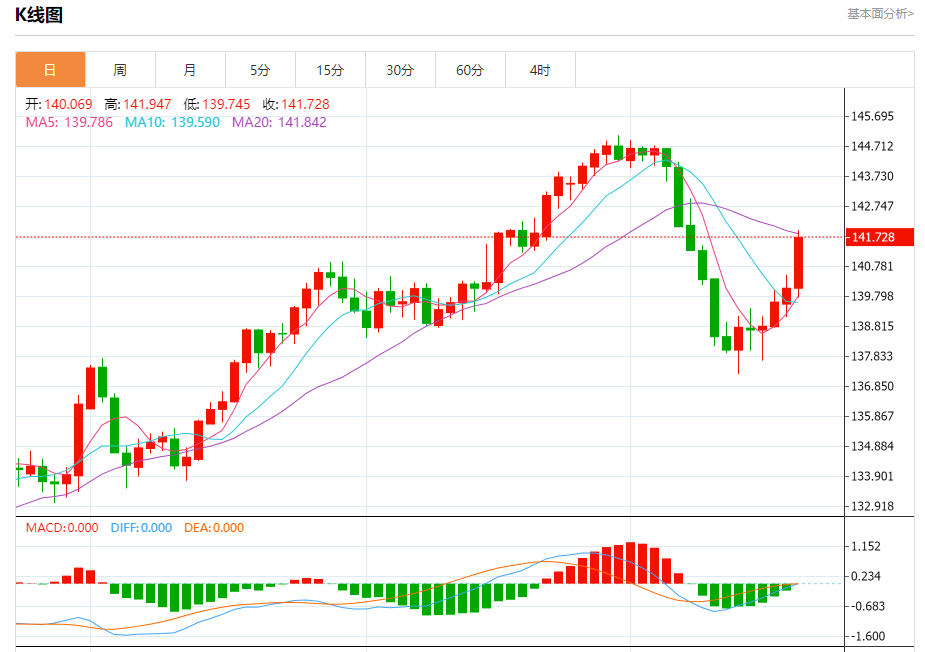This screenshot has height=652, width=925.
Task: Click the MACD:0.000 indicator label
Action: (x=62, y=528)
